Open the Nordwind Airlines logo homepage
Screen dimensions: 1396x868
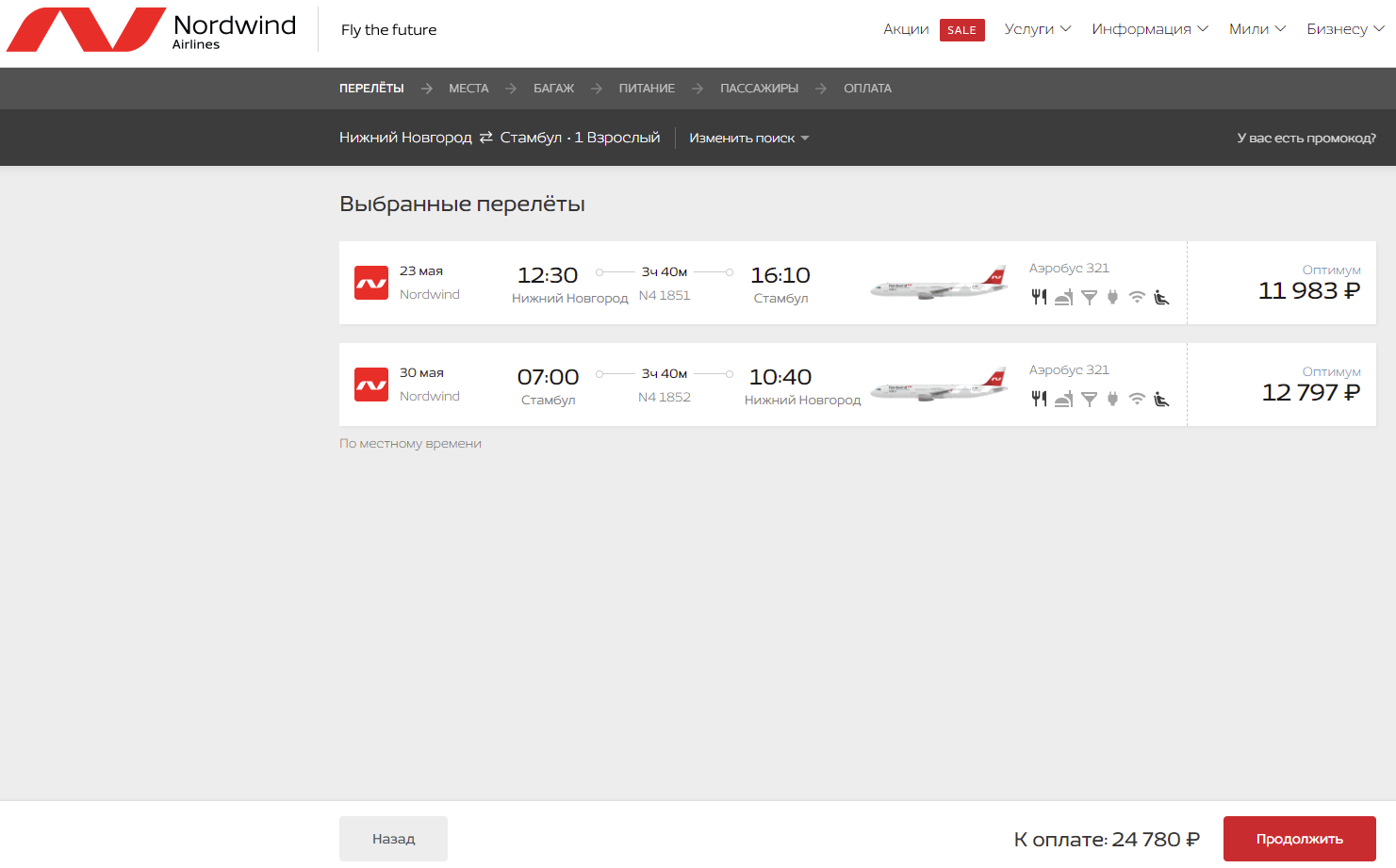tap(152, 29)
